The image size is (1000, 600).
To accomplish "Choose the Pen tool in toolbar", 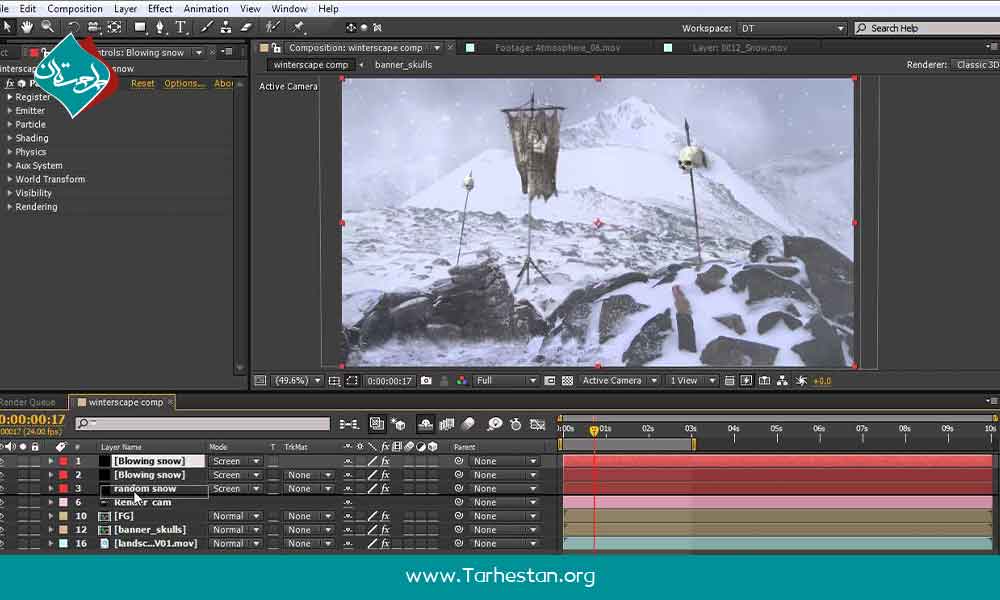I will (x=162, y=27).
